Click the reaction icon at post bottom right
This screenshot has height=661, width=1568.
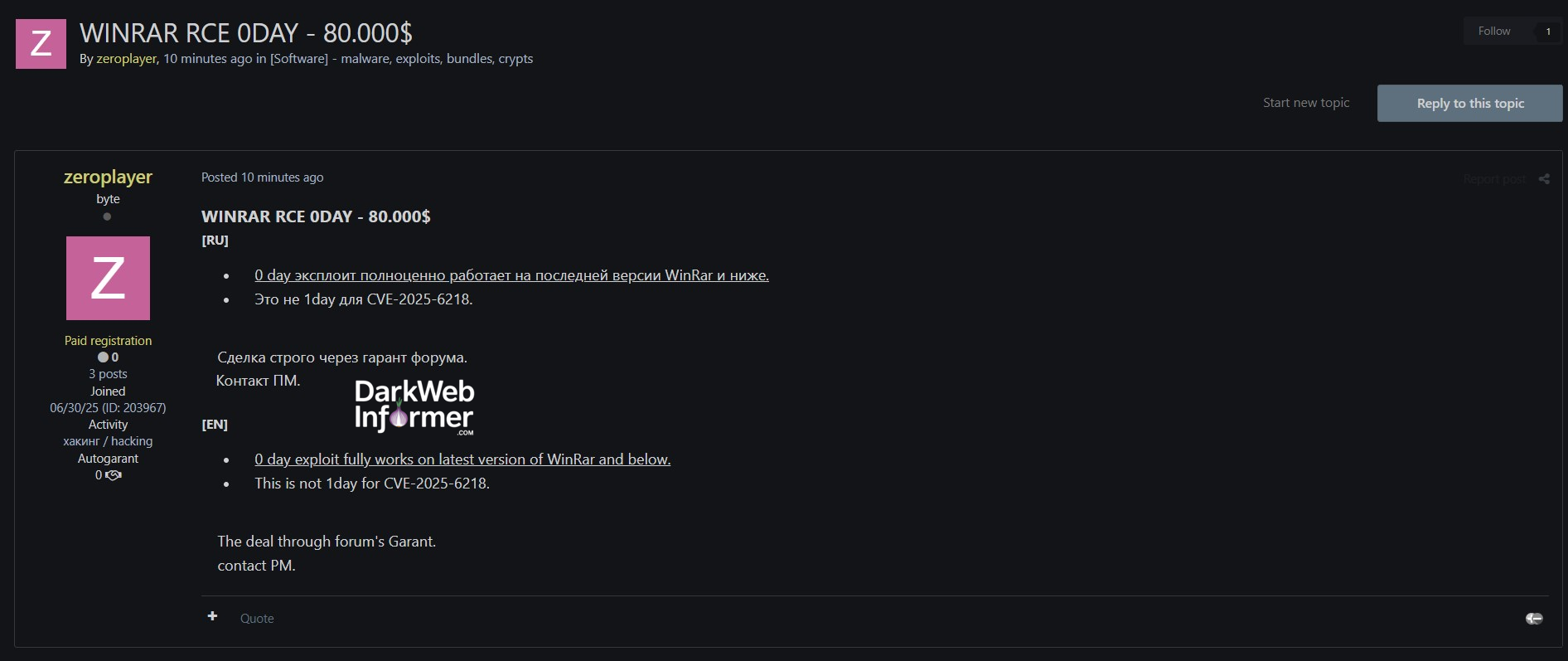click(1534, 619)
